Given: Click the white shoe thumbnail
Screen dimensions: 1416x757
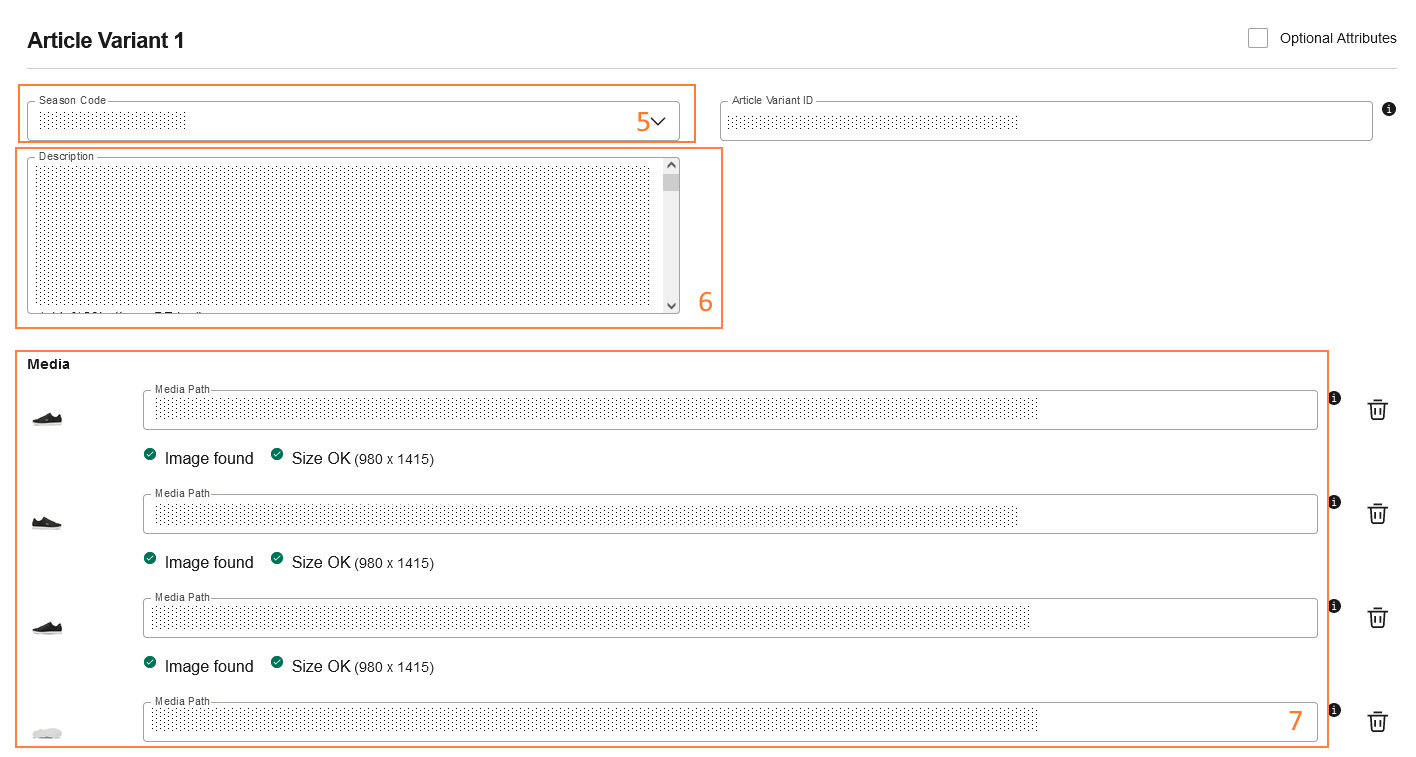Looking at the screenshot, I should pyautogui.click(x=47, y=733).
